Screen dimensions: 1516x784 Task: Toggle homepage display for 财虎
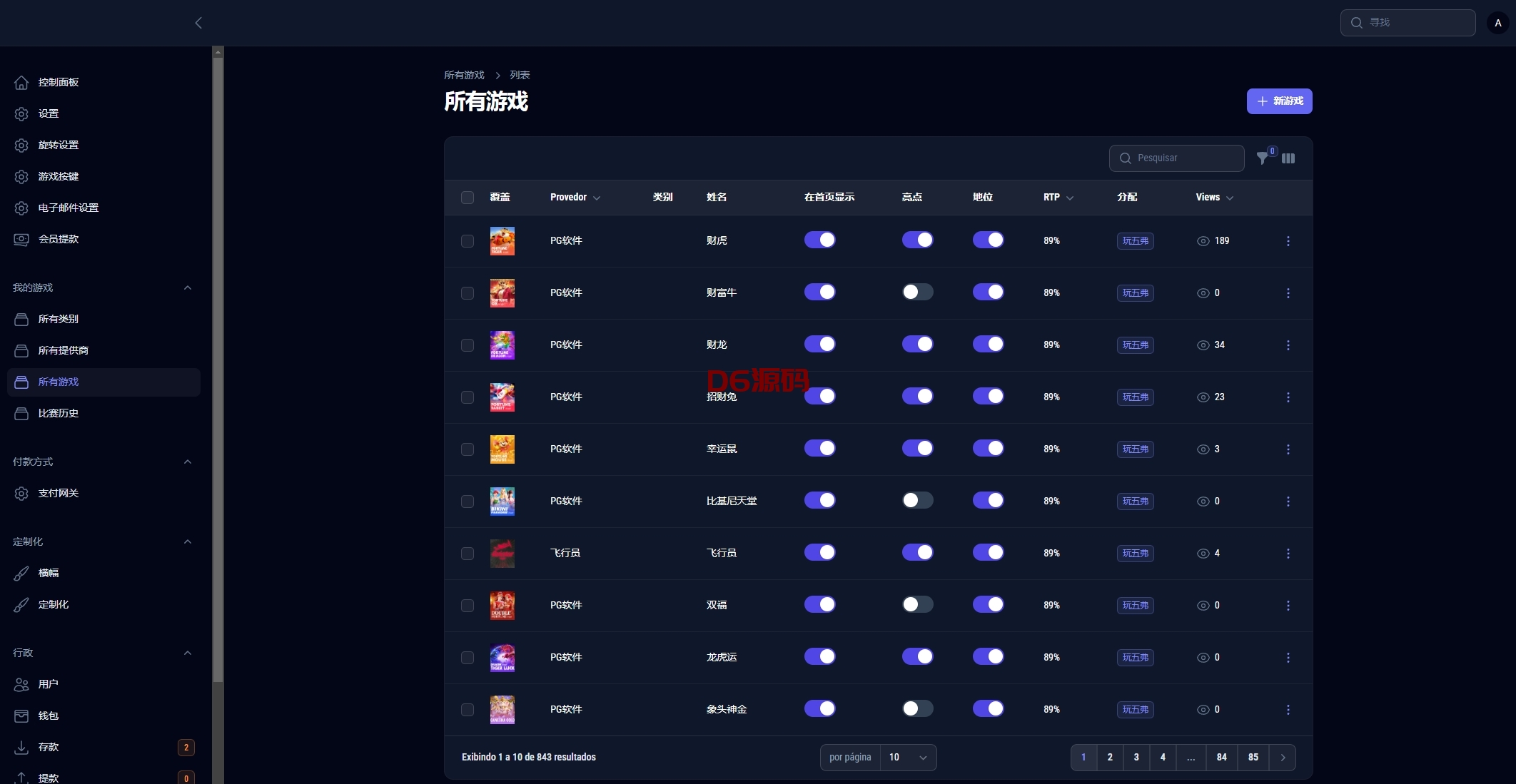tap(819, 240)
